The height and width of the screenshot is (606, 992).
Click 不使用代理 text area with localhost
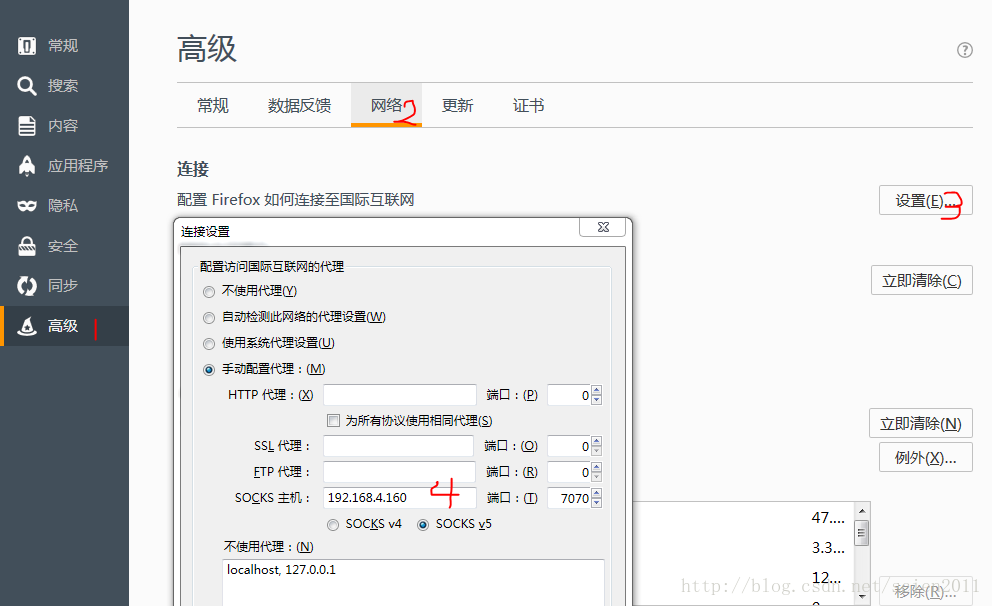(413, 583)
